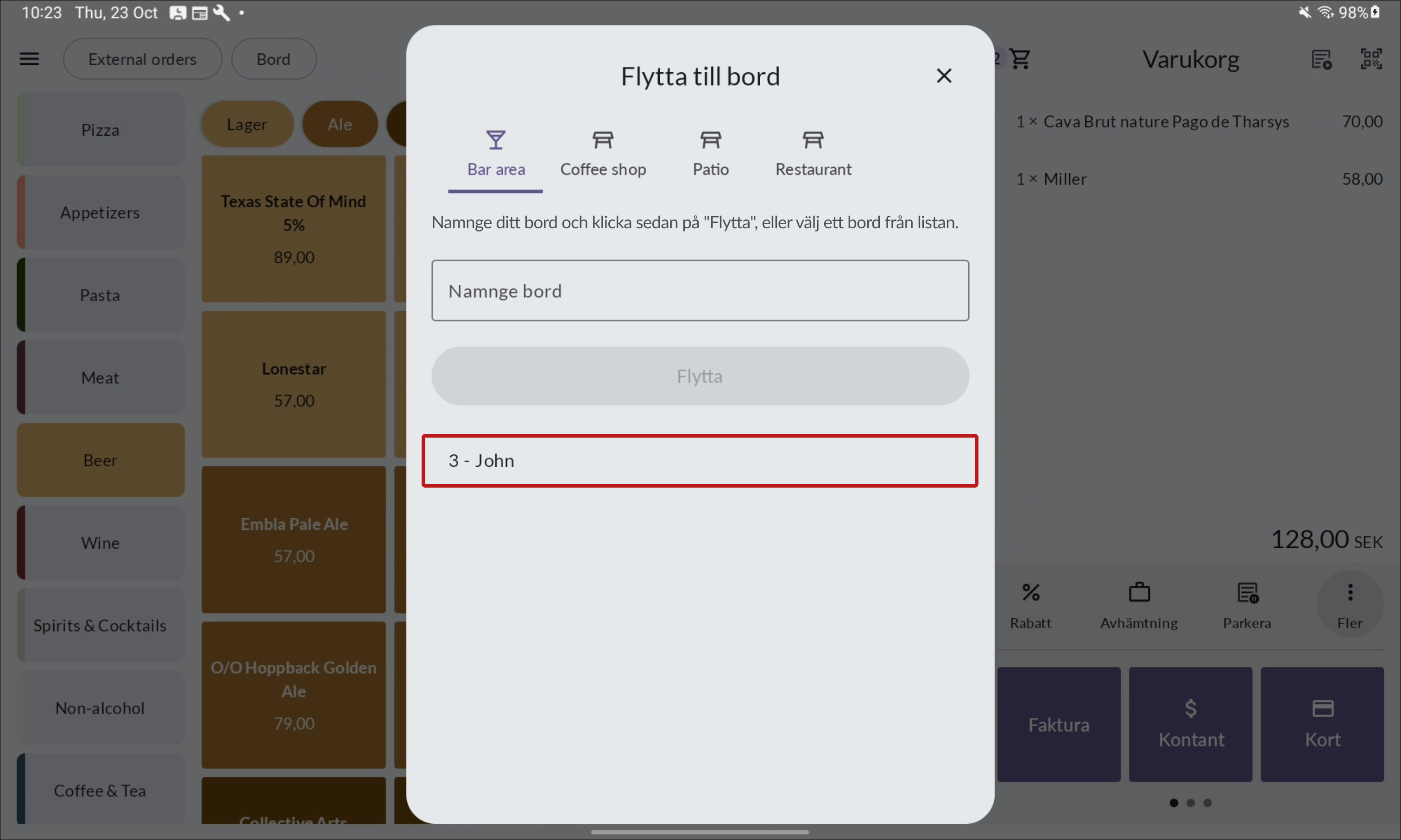The image size is (1401, 840).
Task: Filter by the Lager chip
Action: pyautogui.click(x=247, y=125)
